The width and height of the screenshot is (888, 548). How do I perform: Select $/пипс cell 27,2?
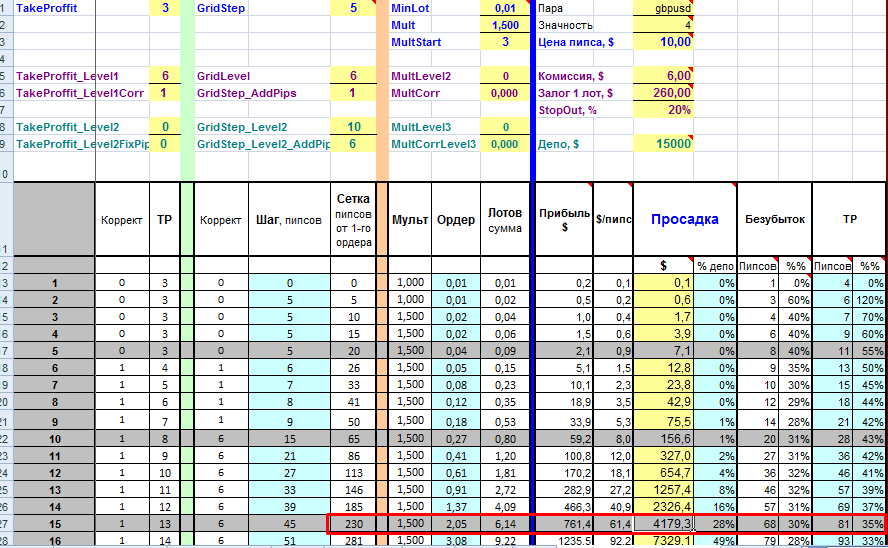613,490
